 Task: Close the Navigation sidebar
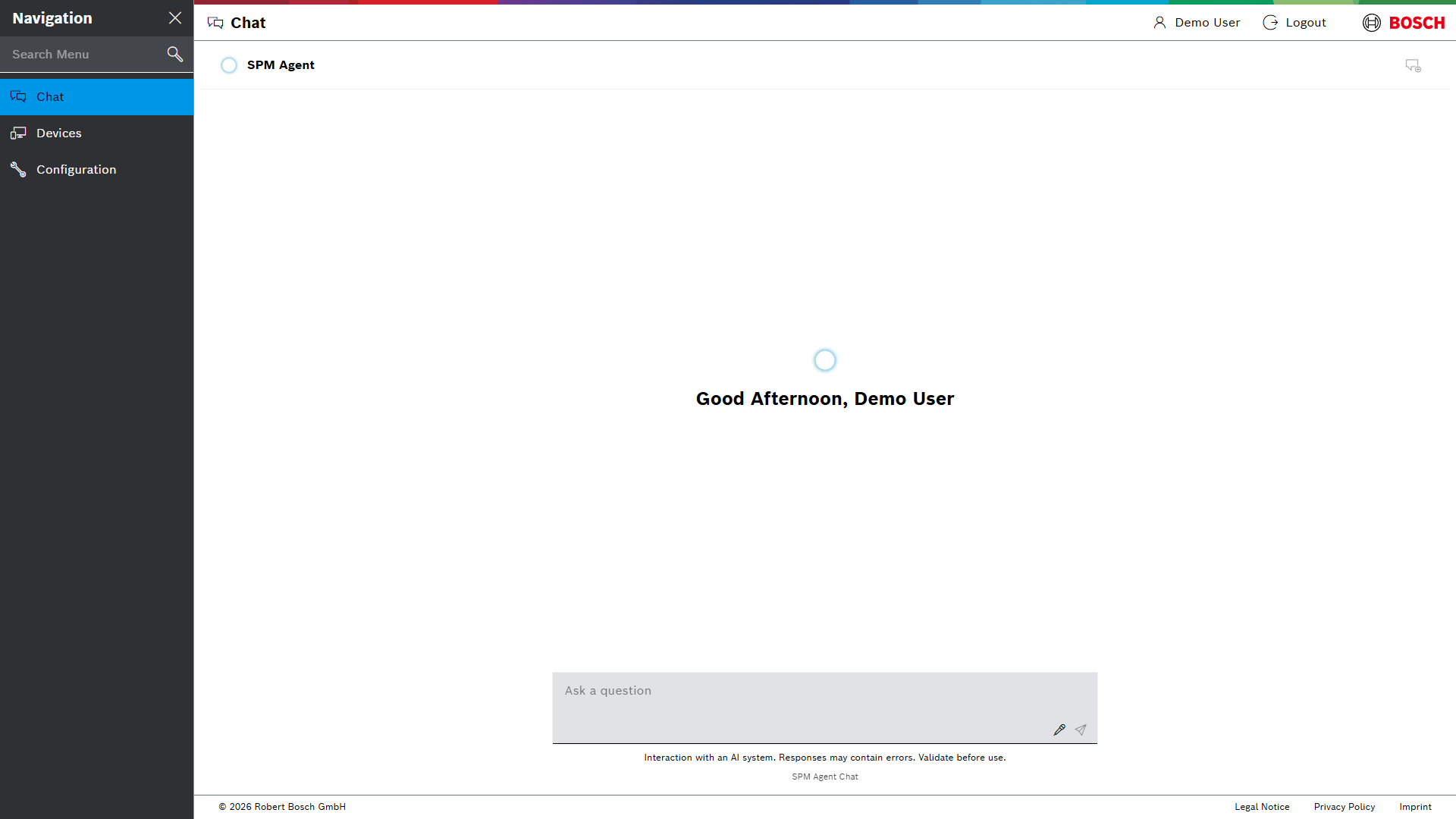pyautogui.click(x=175, y=18)
